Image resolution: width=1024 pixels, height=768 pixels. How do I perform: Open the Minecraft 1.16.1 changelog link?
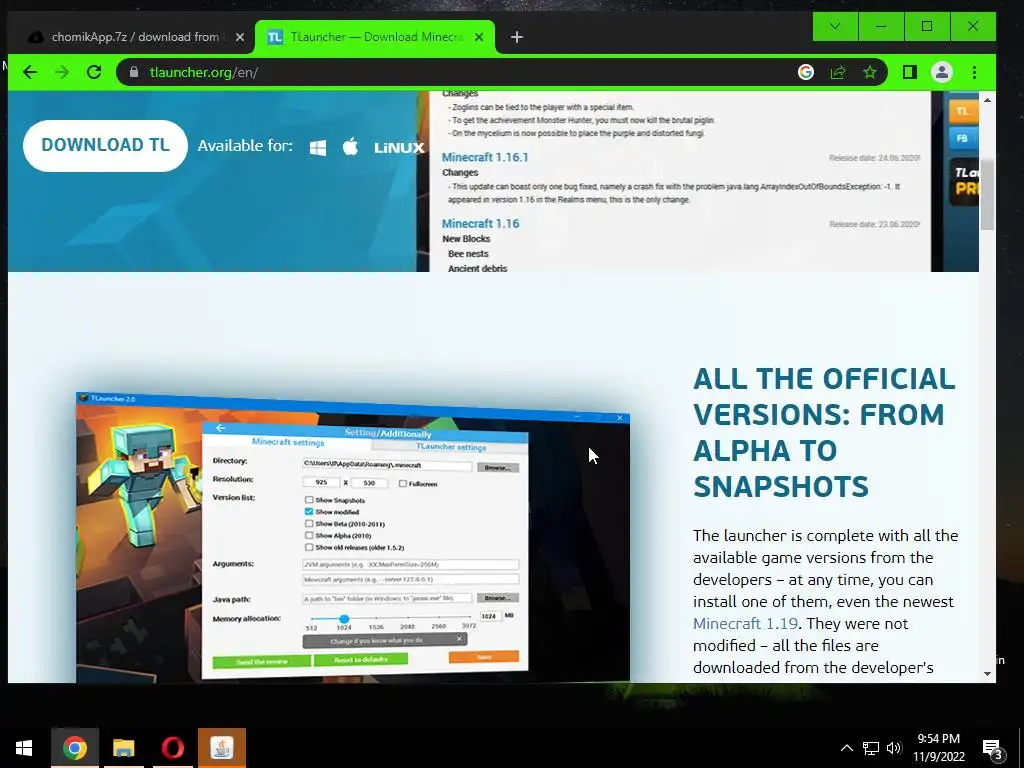(485, 157)
